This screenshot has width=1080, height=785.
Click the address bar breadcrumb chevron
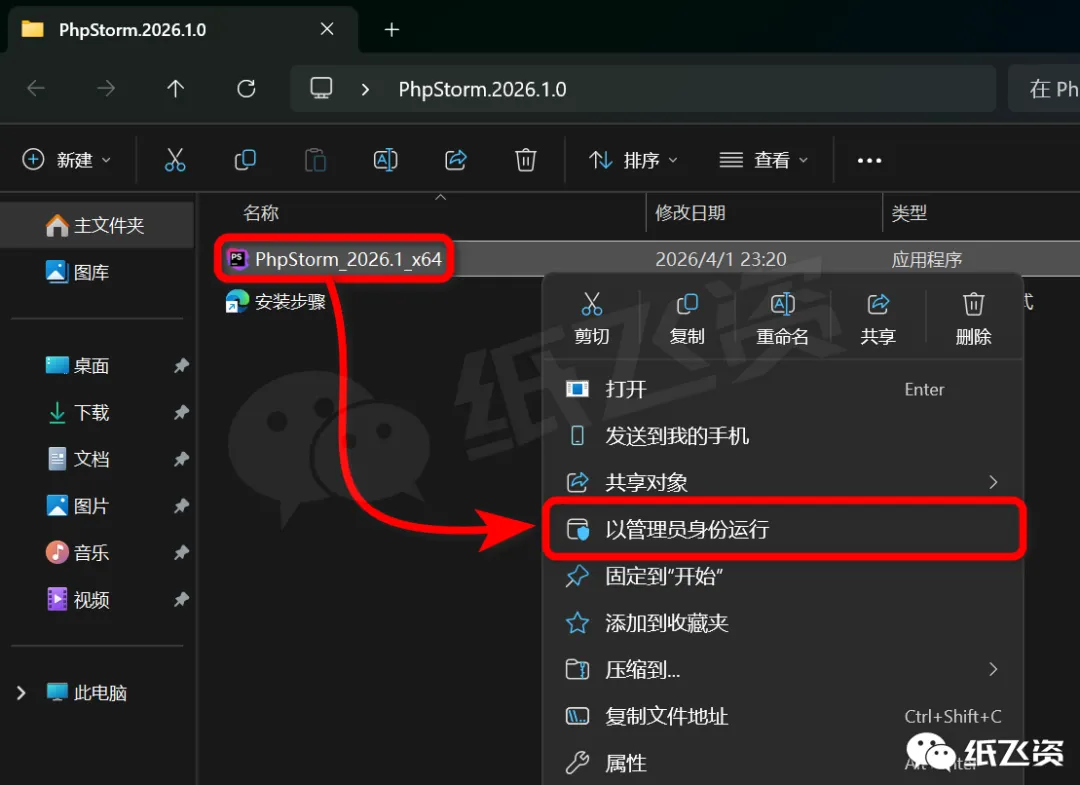(365, 90)
